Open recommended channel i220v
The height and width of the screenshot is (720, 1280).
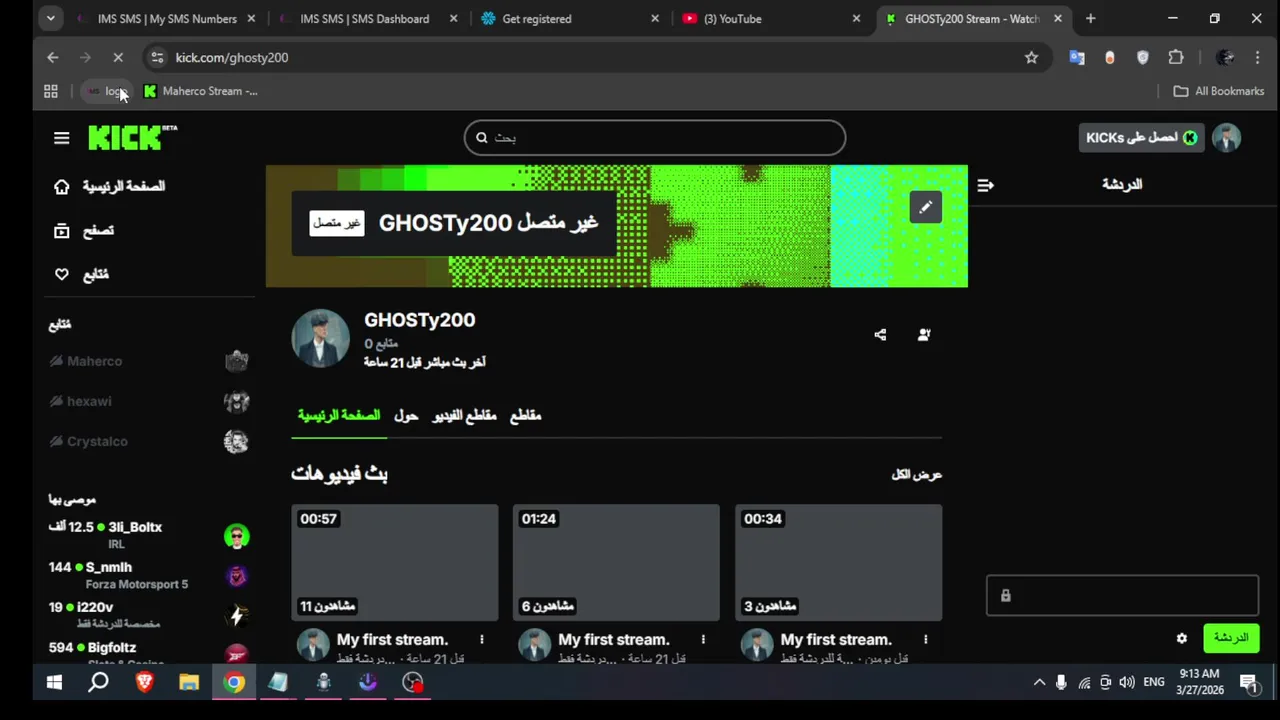tap(148, 615)
